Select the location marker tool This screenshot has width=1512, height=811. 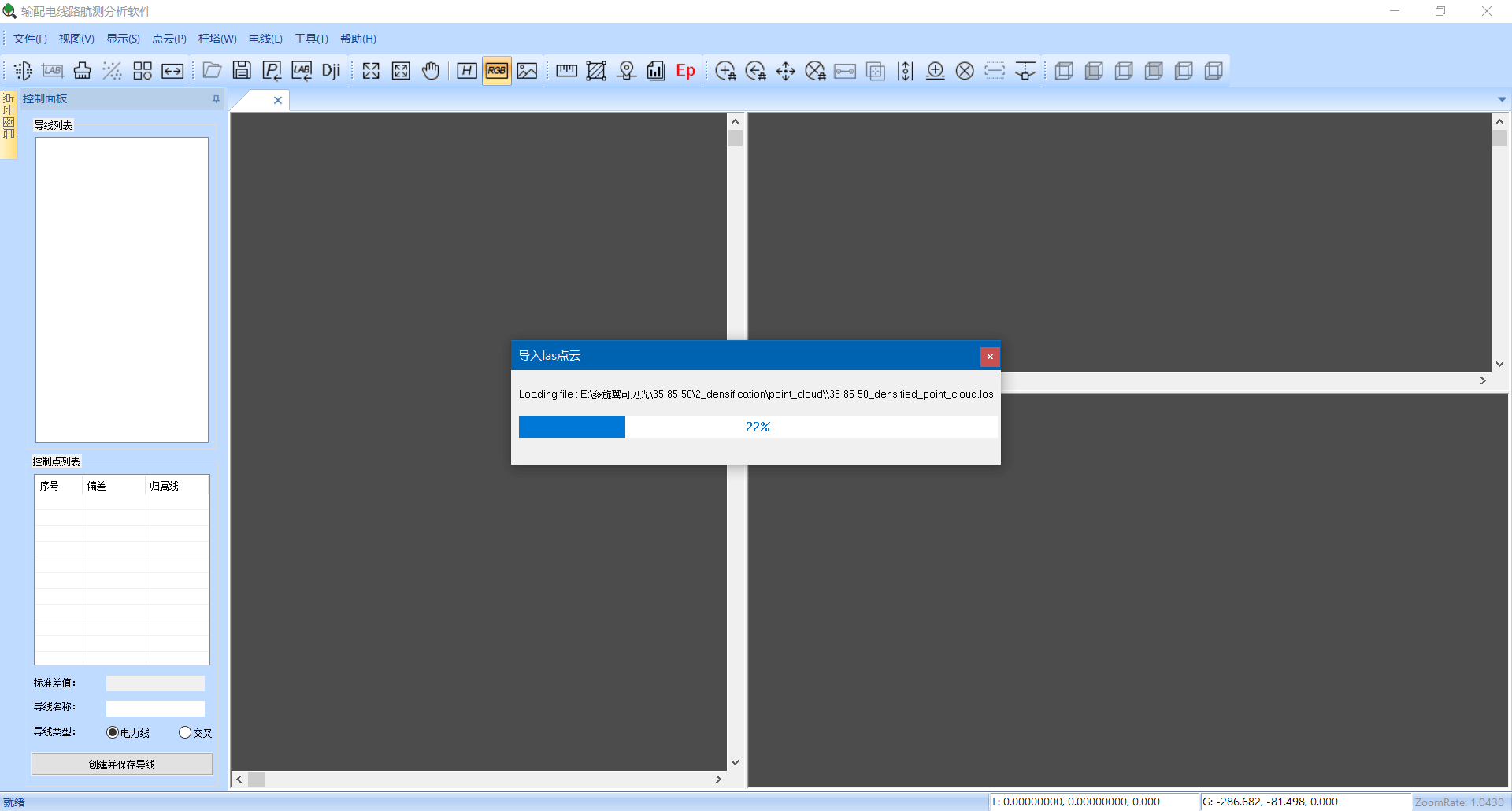626,70
